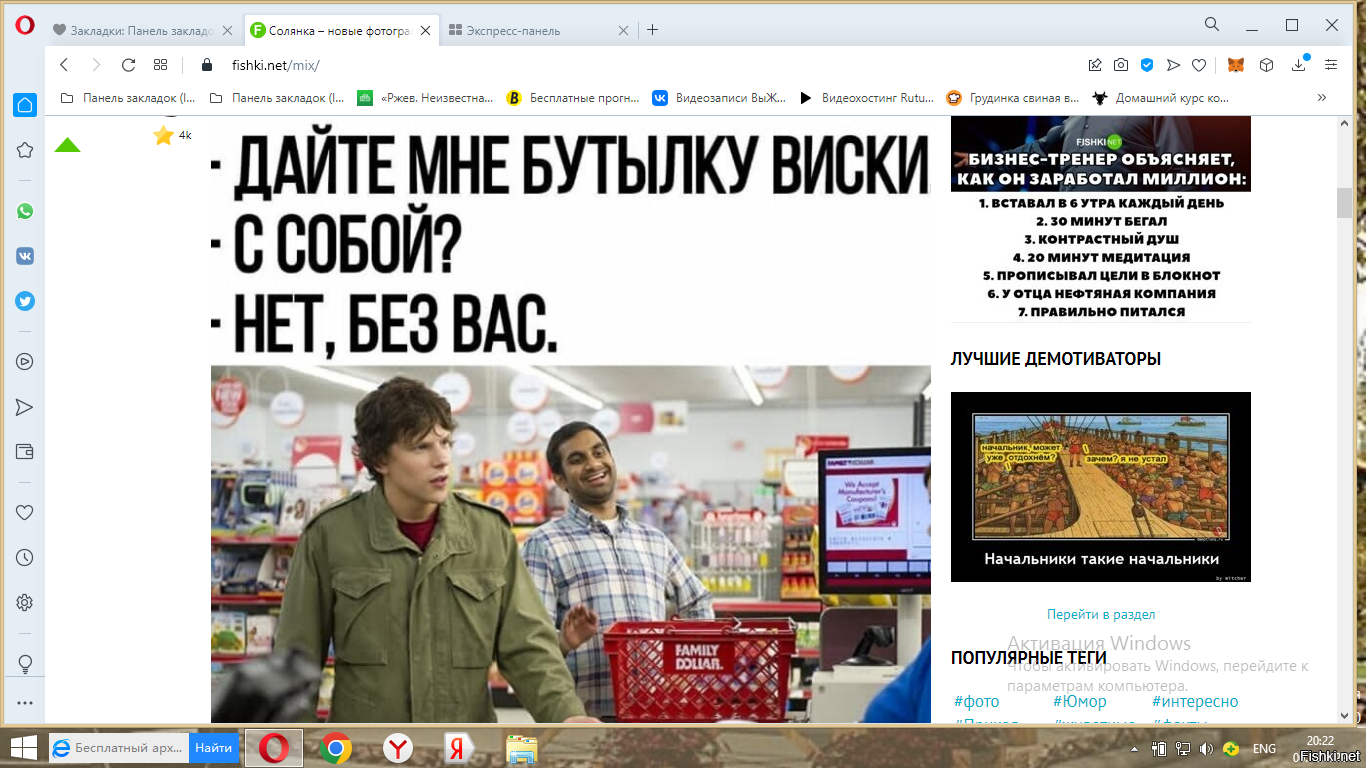
Task: Click the page vertical scrollbar thumb
Action: (x=1344, y=202)
